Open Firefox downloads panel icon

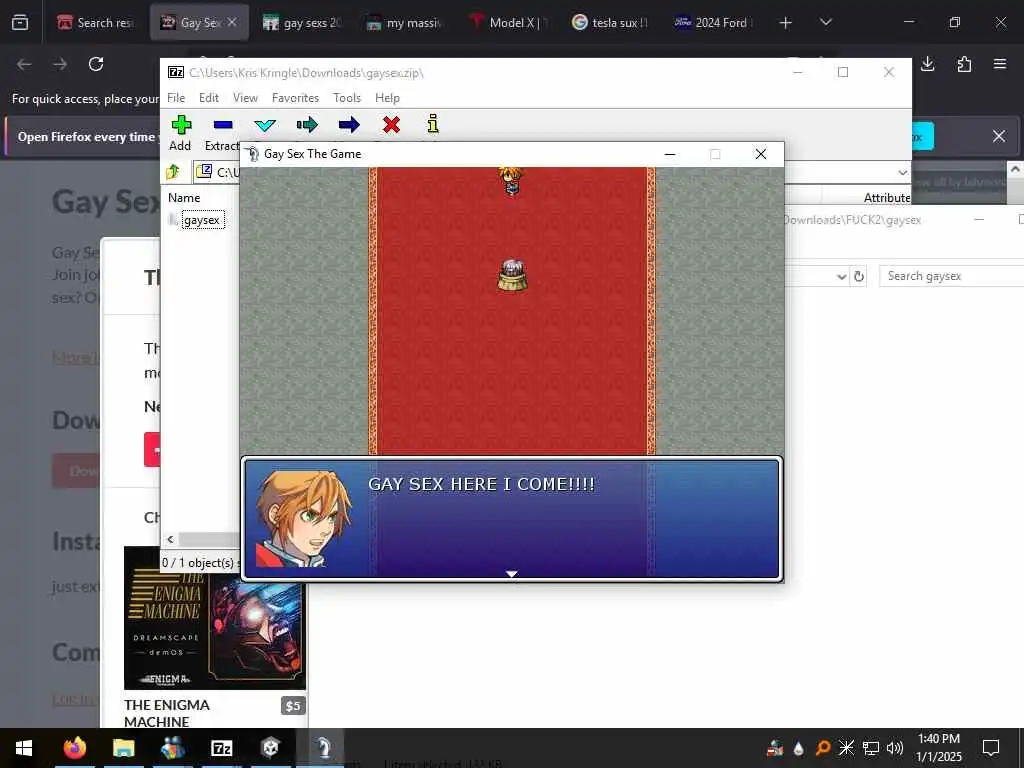[x=928, y=64]
